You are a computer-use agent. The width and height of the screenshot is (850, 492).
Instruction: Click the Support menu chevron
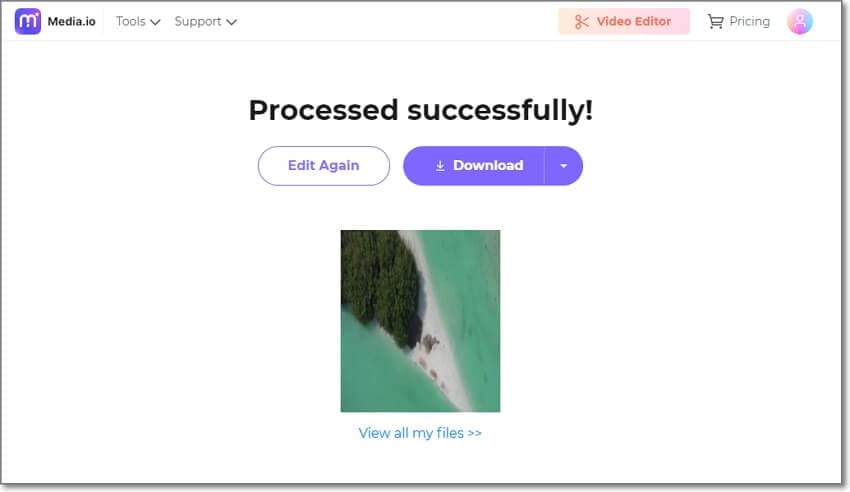click(231, 22)
